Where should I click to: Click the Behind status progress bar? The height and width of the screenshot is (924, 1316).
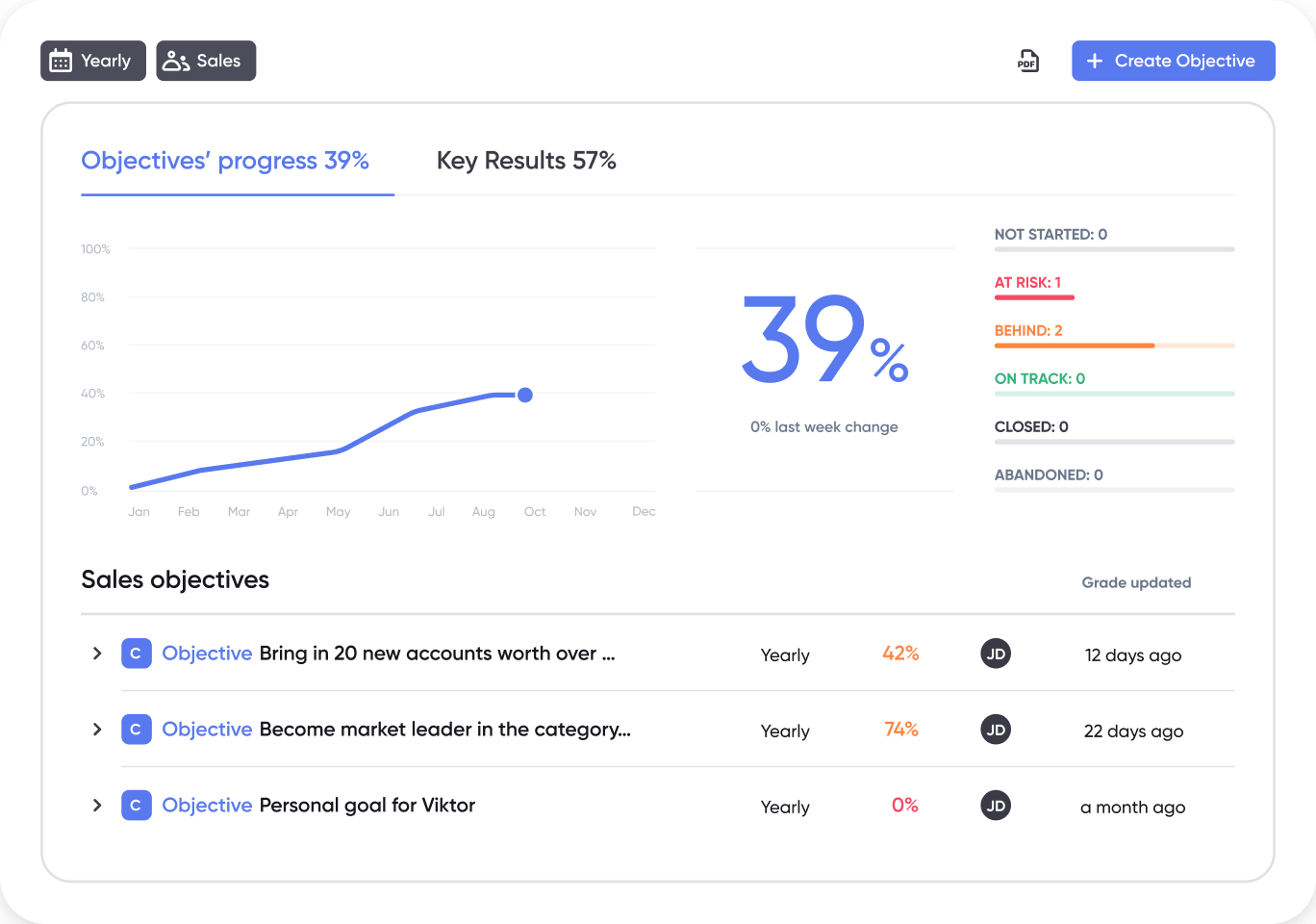coord(1114,345)
